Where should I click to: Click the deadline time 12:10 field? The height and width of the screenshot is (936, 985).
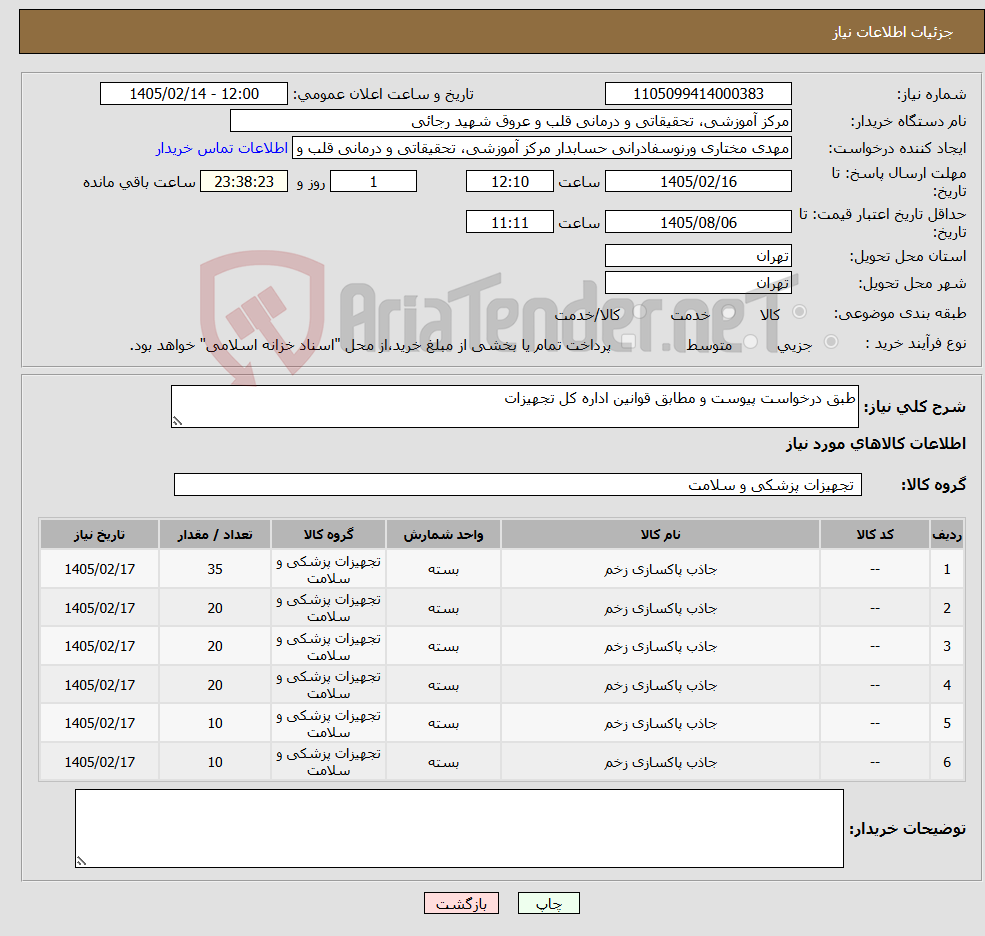(x=509, y=182)
